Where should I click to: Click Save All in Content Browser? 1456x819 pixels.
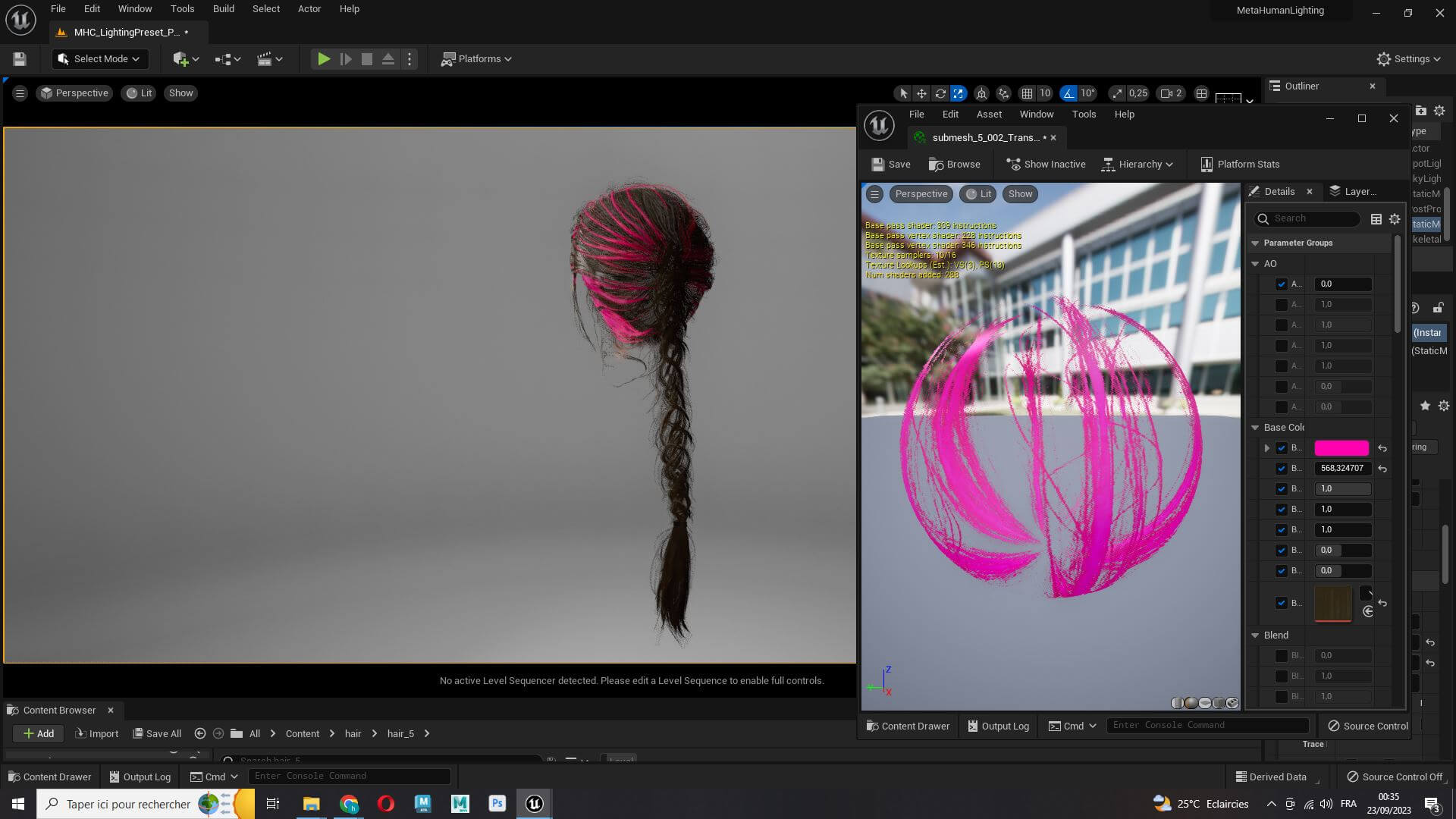(x=157, y=733)
